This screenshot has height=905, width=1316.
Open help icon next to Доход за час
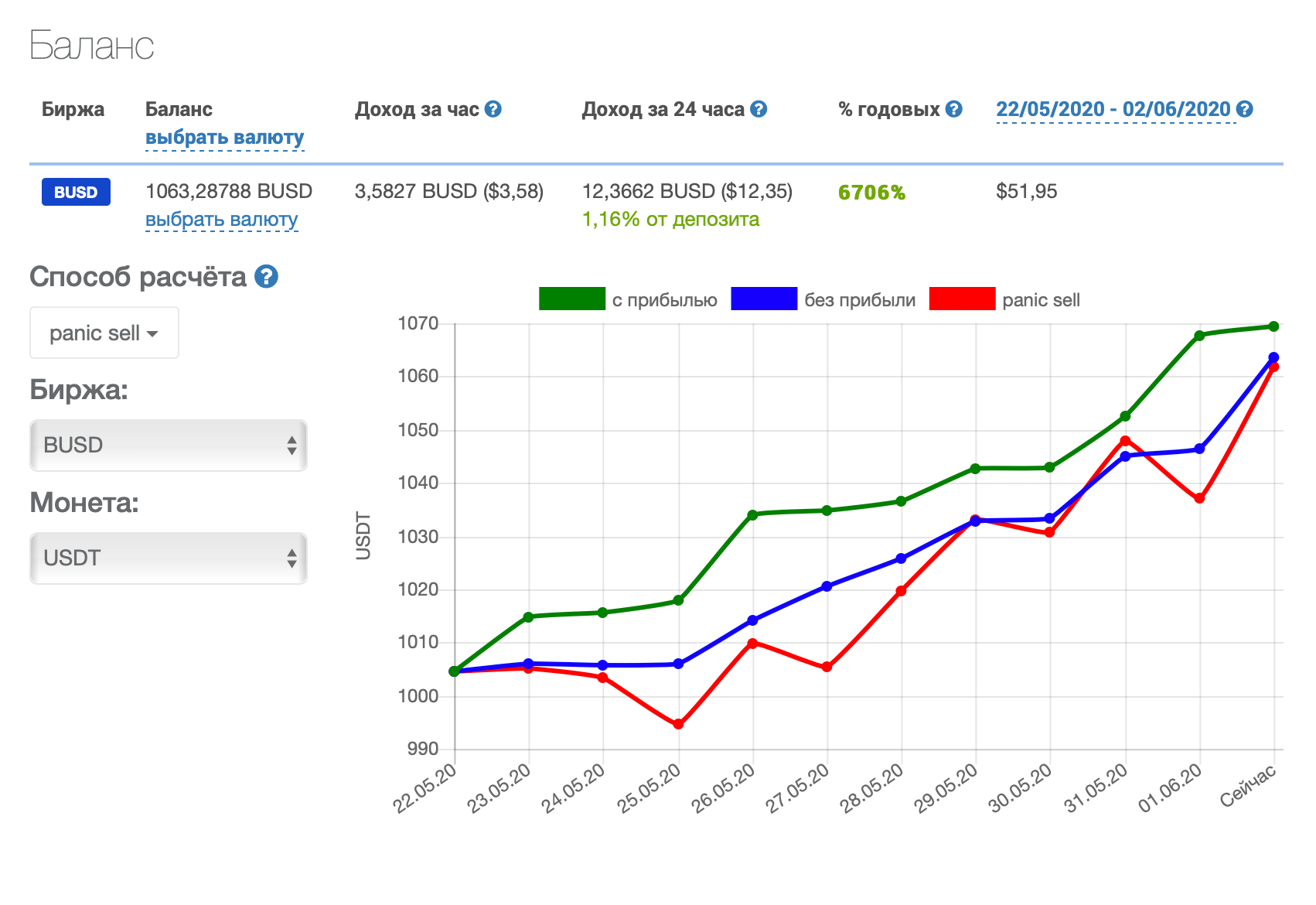click(493, 110)
